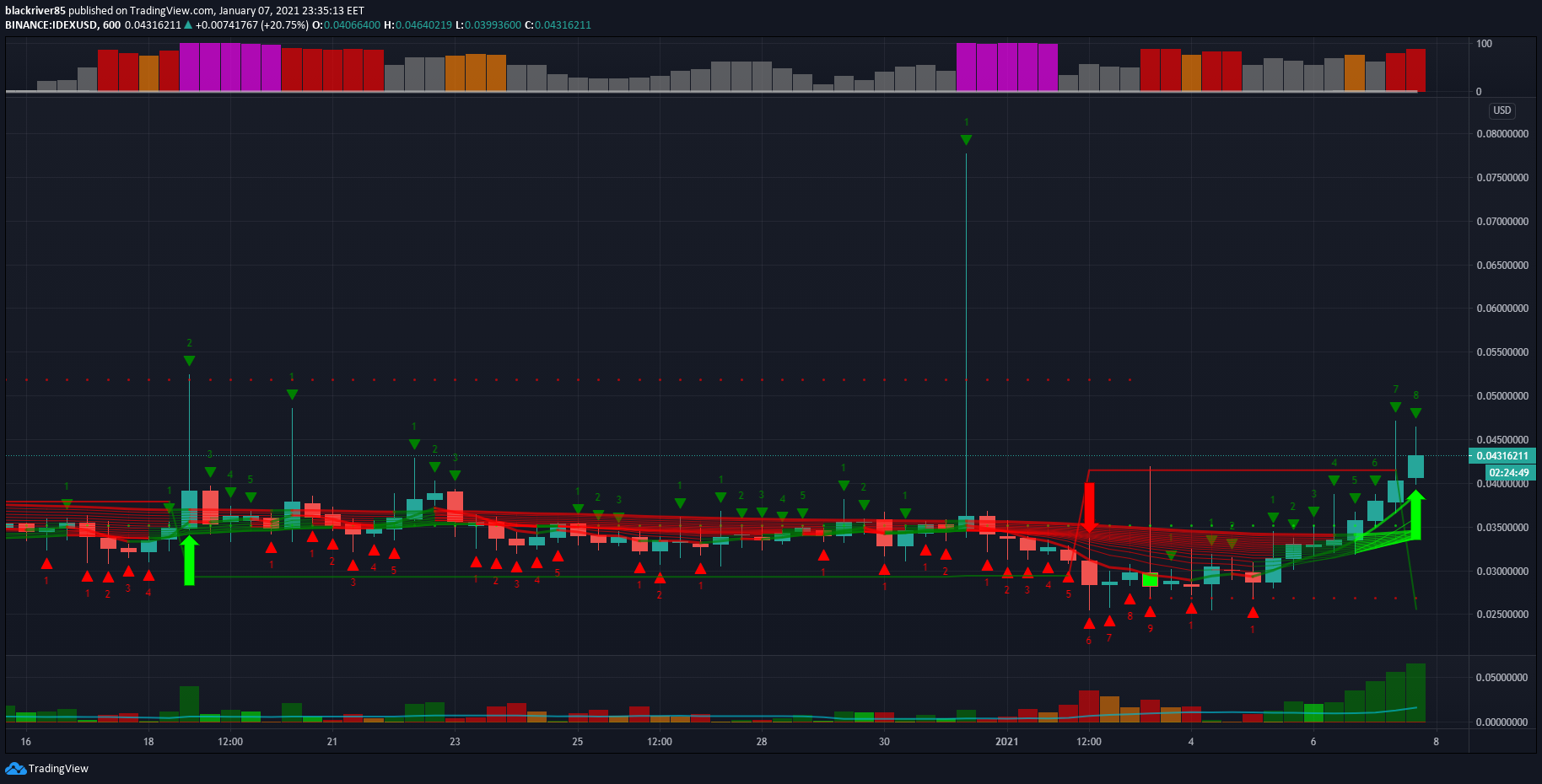Click the red up triangle labeled 9
The image size is (1542, 784).
(x=1150, y=611)
